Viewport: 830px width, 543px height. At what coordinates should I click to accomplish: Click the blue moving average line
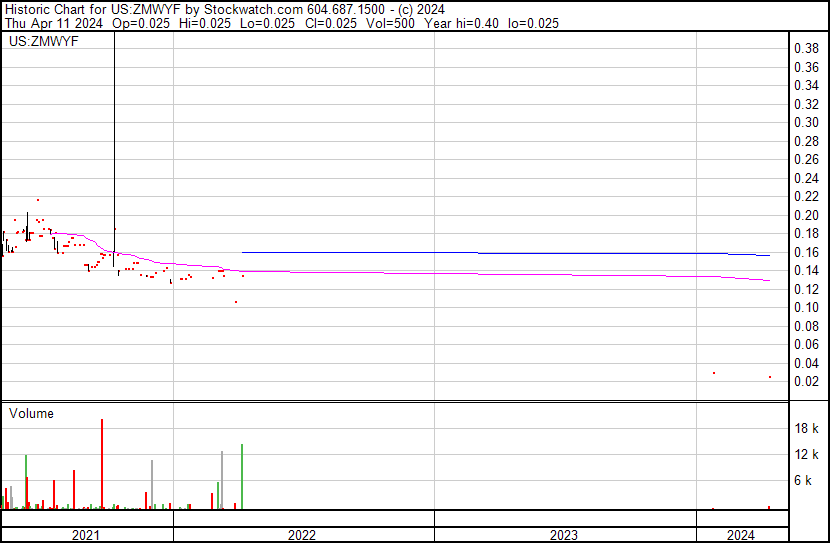point(500,253)
